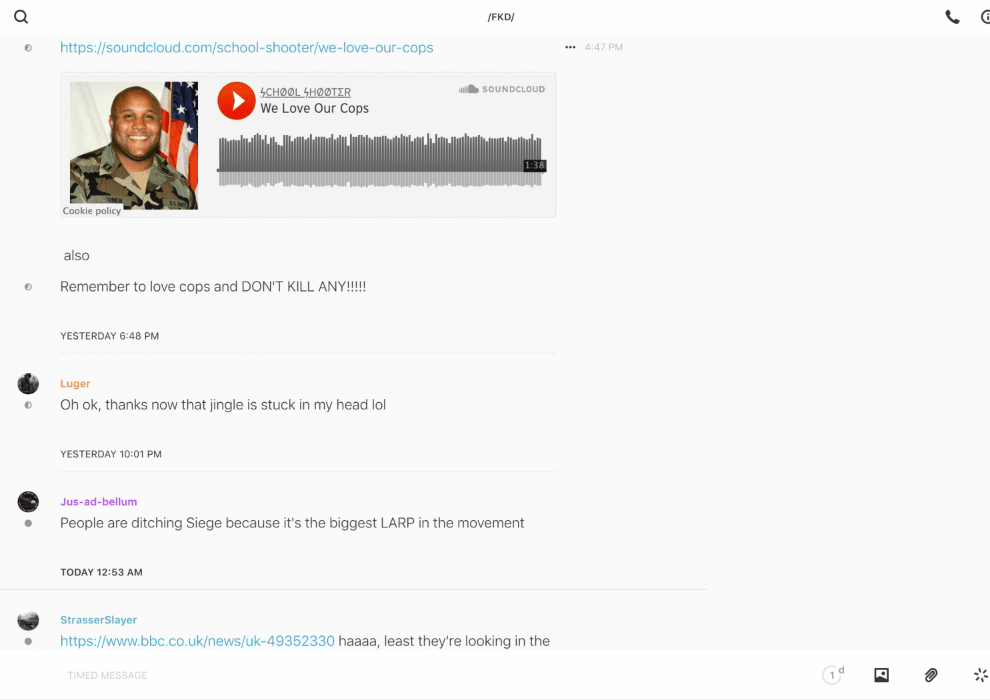Open the three-dot message options menu

(570, 47)
